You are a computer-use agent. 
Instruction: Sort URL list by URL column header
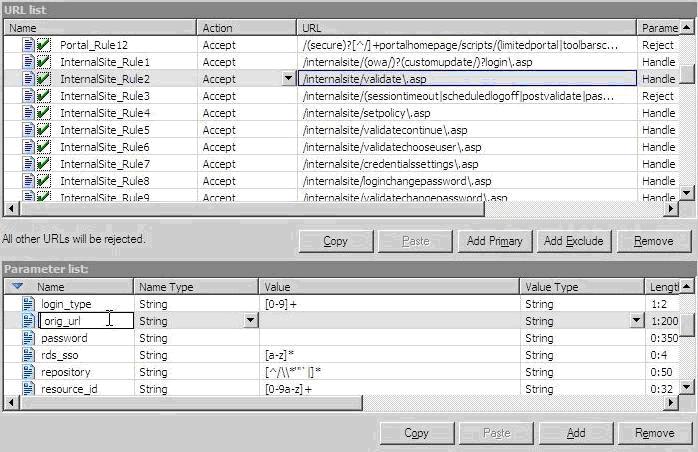[x=467, y=28]
